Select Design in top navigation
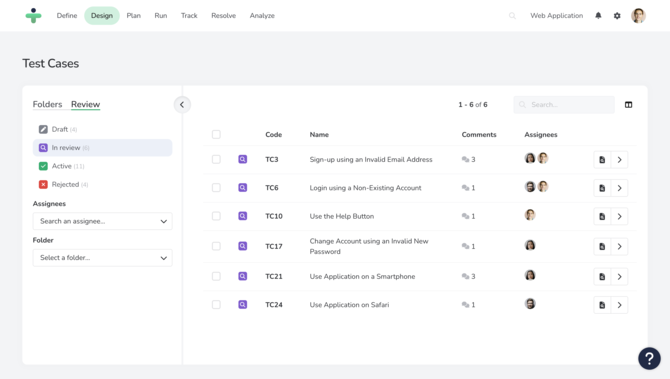This screenshot has height=379, width=670. [x=102, y=16]
